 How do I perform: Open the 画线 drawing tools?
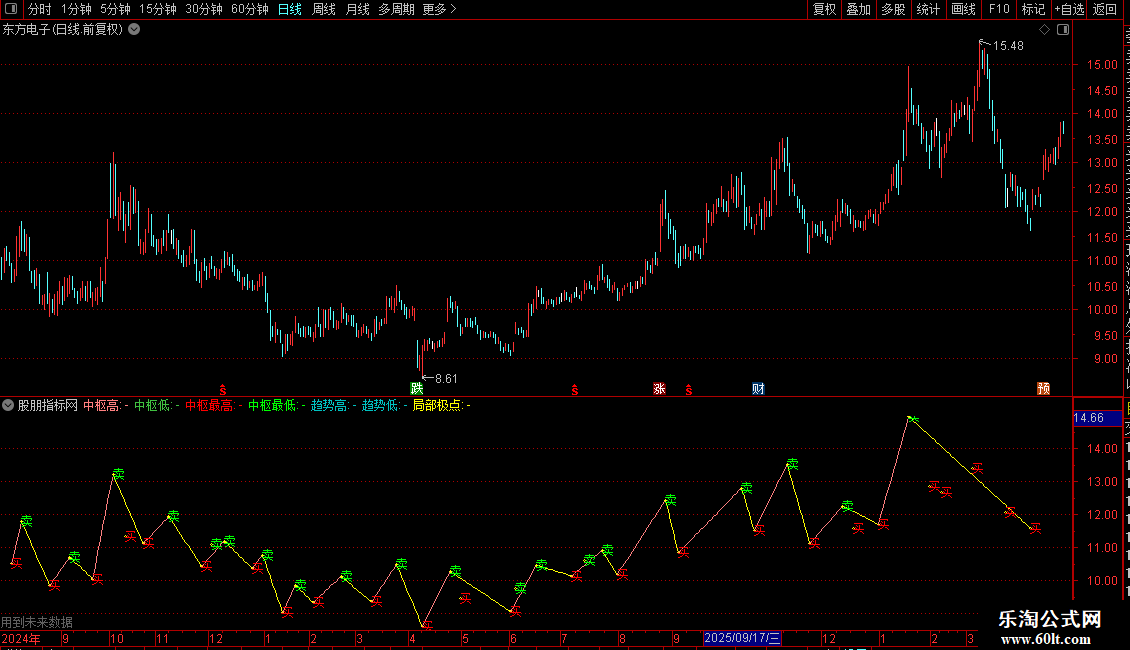[x=963, y=9]
